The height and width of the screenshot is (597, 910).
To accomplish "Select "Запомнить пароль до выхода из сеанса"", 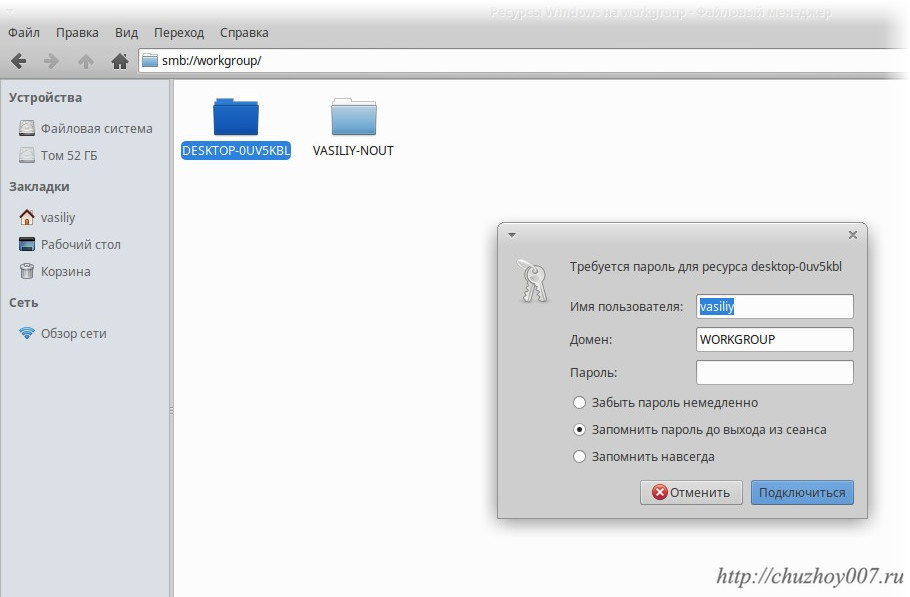I will point(579,430).
